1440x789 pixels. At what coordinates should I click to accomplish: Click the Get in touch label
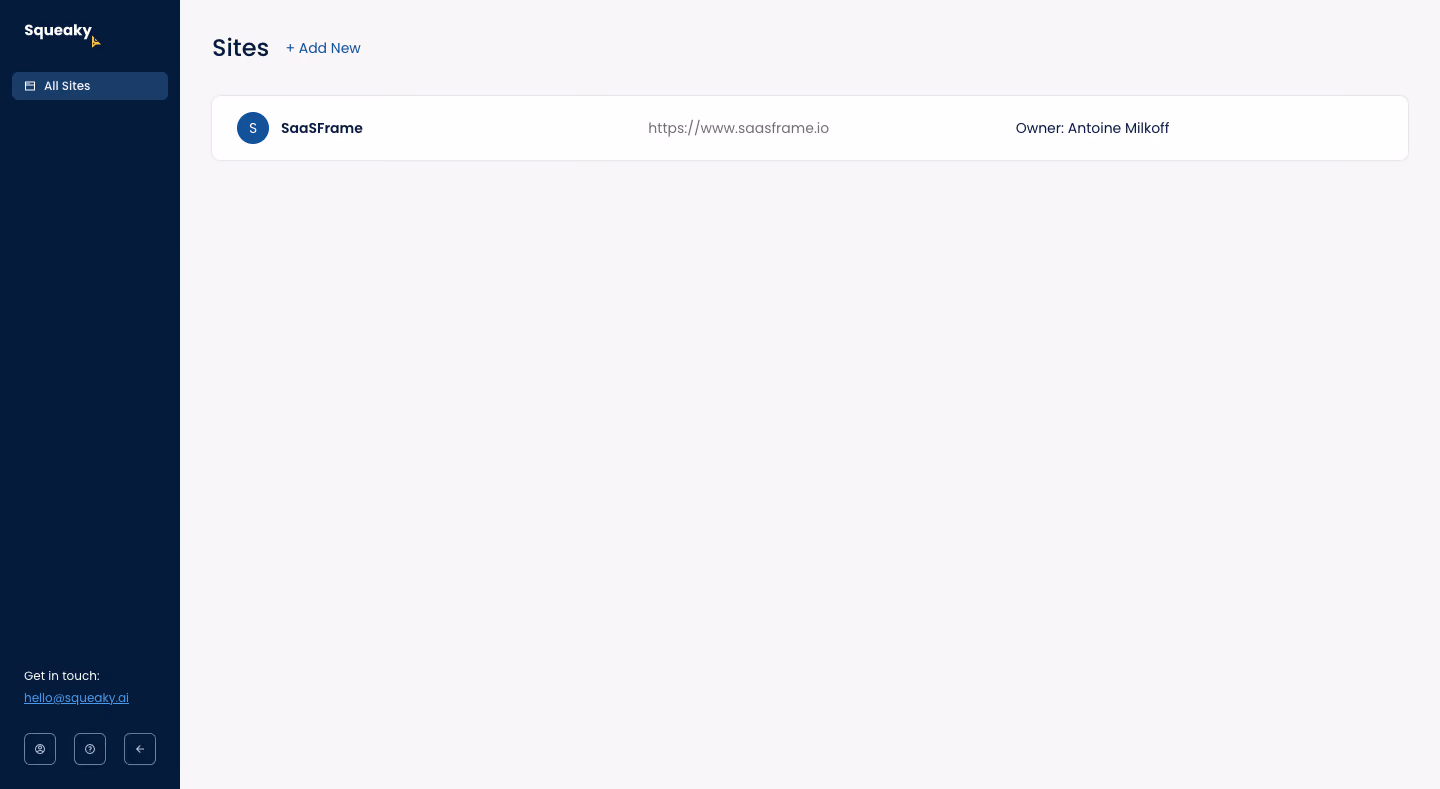click(x=62, y=676)
